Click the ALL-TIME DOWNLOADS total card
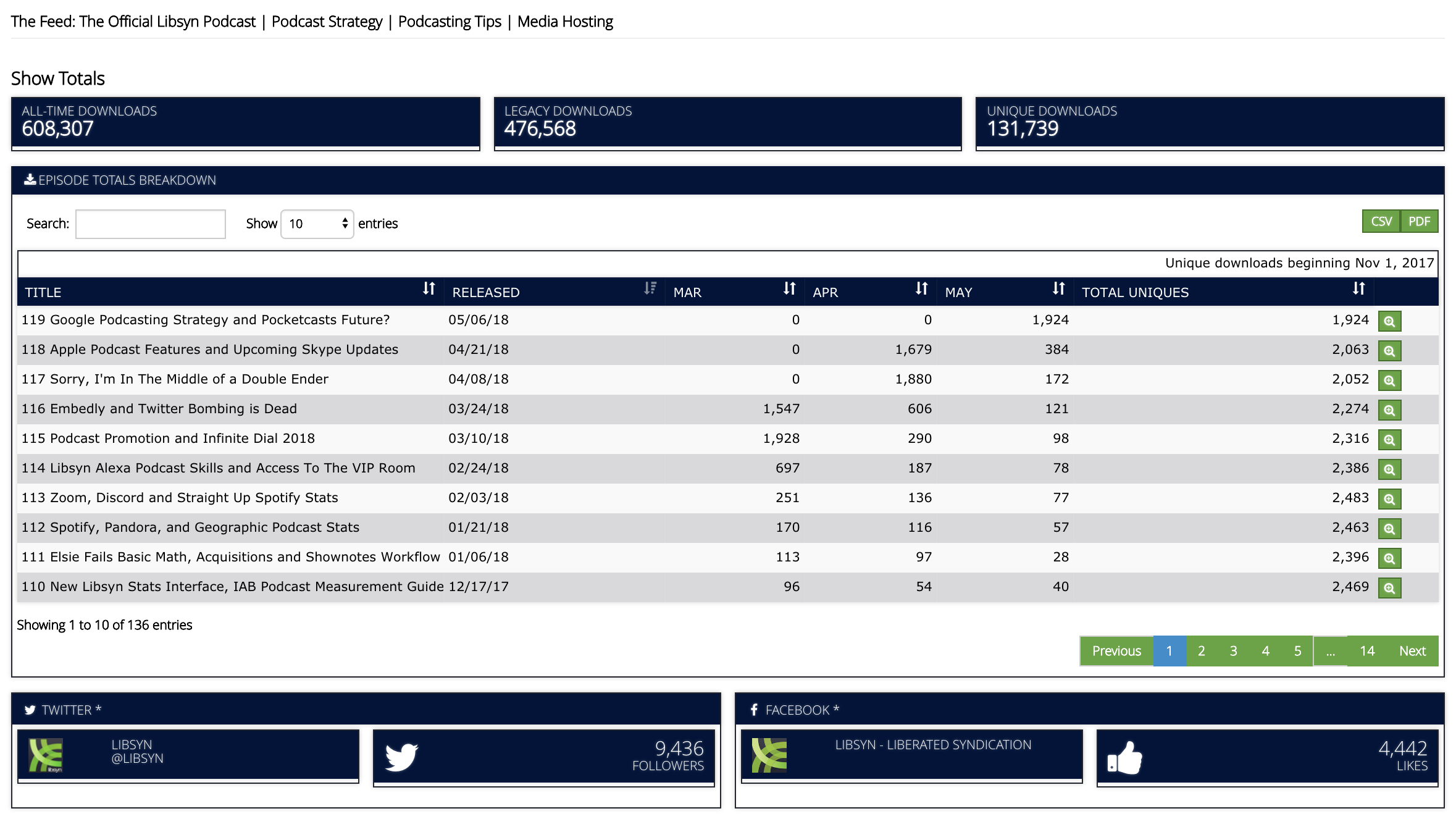Image resolution: width=1456 pixels, height=819 pixels. coord(246,124)
